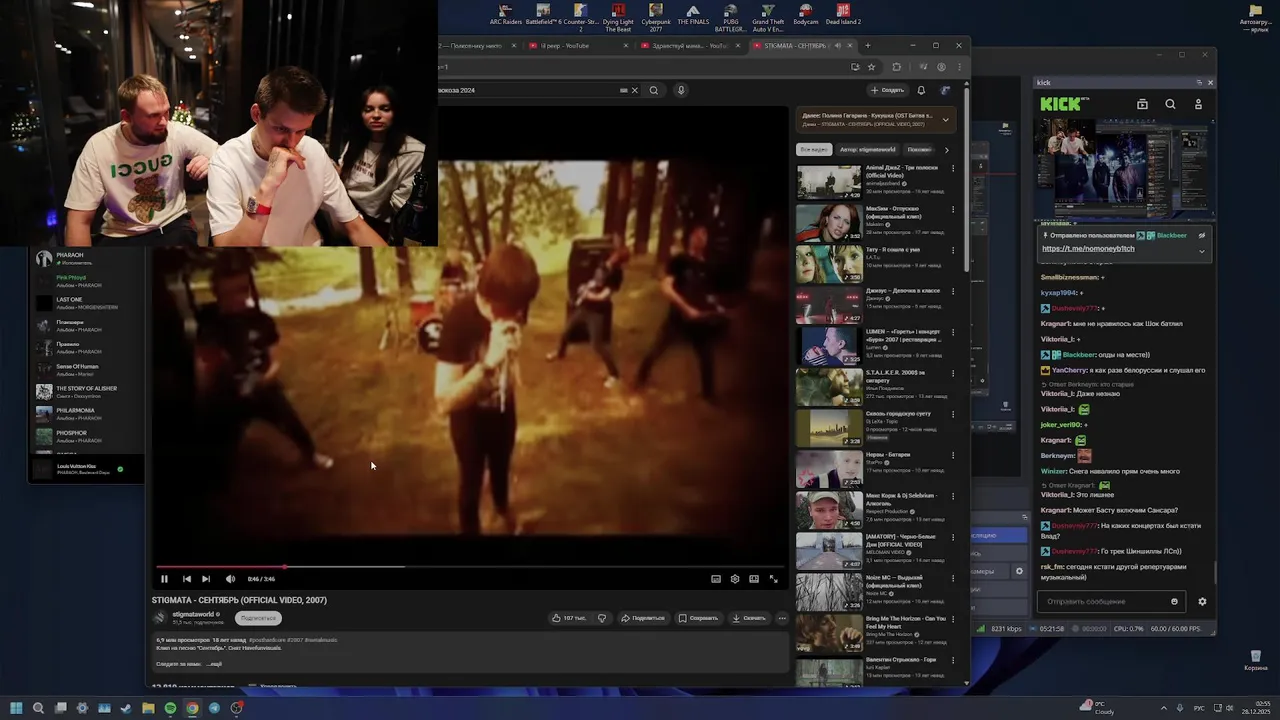Dislike the STIGMATA video

(602, 618)
